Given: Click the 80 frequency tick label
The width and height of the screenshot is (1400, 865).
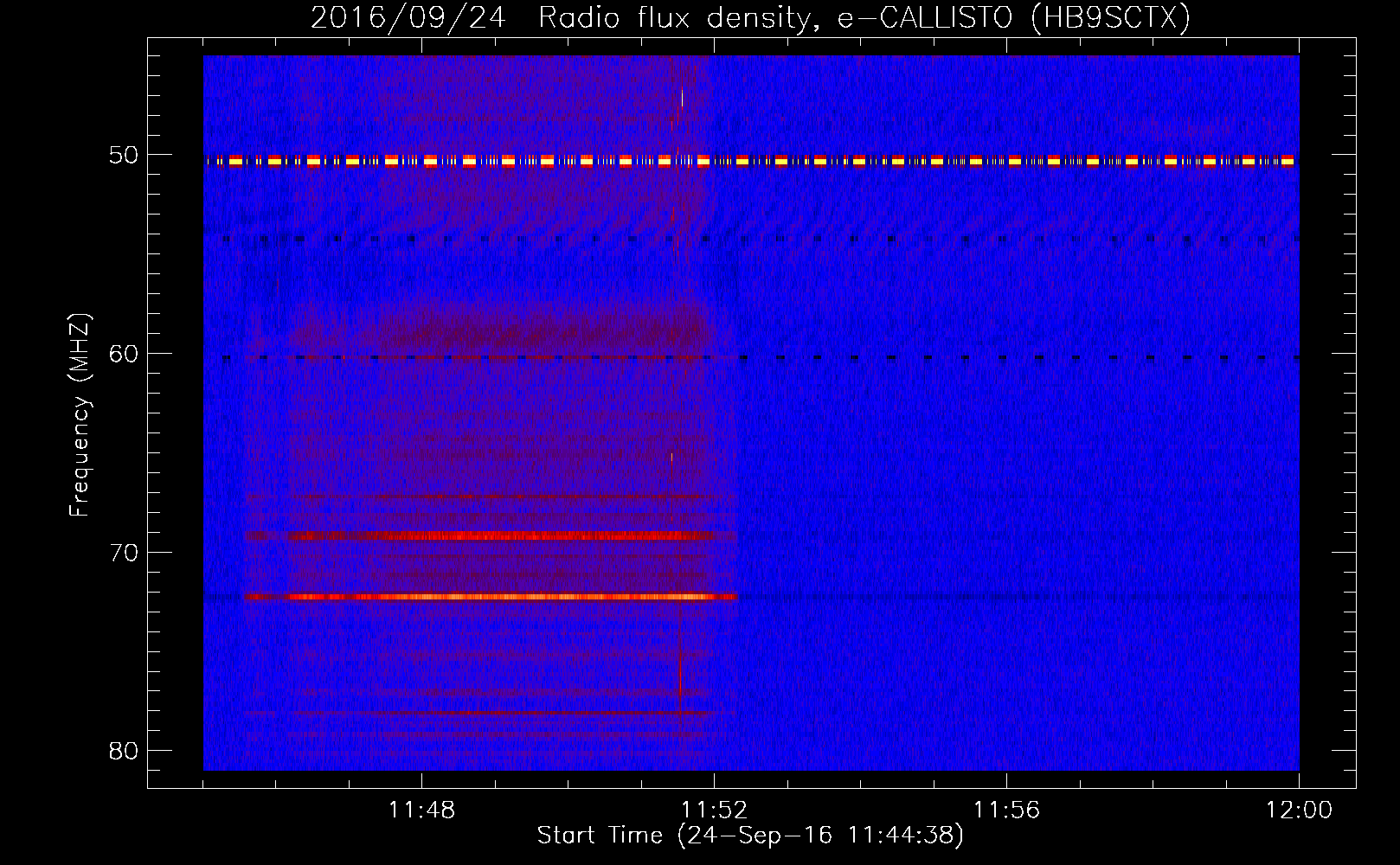Looking at the screenshot, I should 124,751.
